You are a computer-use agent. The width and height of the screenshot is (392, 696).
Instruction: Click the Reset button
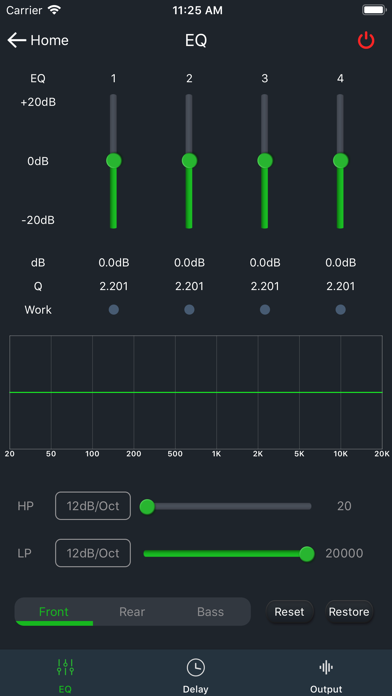coord(289,612)
